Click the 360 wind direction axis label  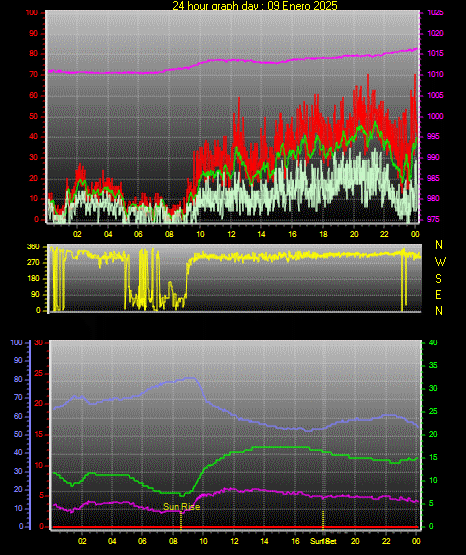click(33, 247)
